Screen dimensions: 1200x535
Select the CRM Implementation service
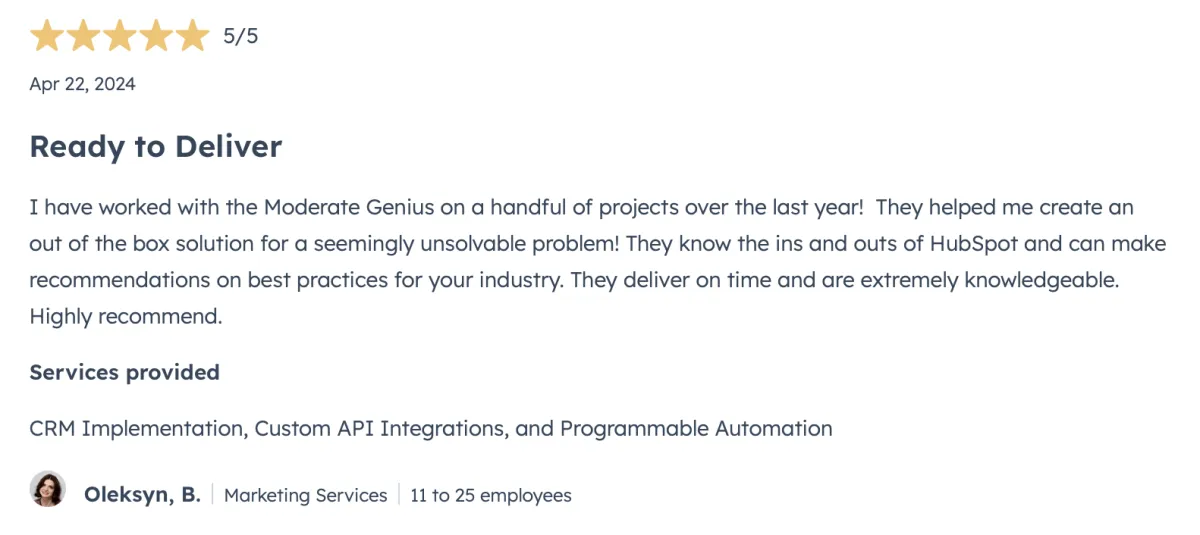[x=136, y=428]
